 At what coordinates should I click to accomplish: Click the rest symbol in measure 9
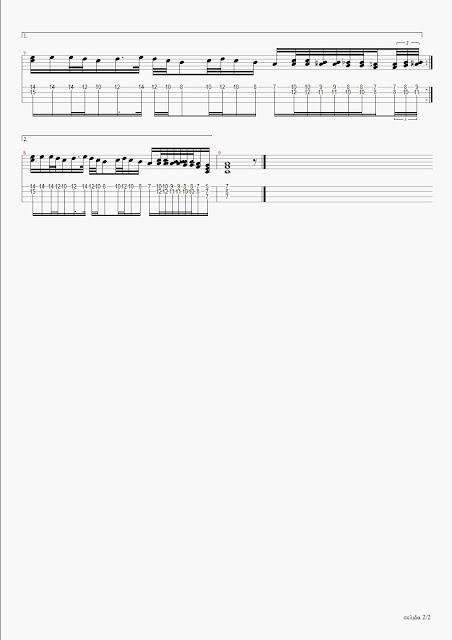[256, 162]
